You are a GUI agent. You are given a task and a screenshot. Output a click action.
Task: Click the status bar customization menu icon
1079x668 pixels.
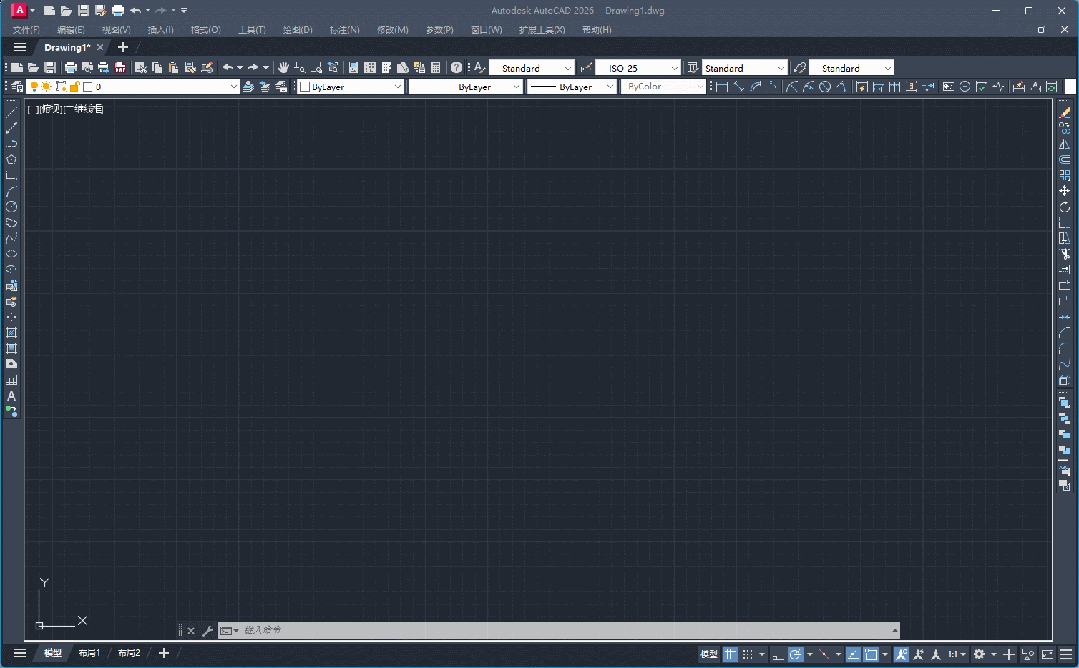[x=1066, y=654]
